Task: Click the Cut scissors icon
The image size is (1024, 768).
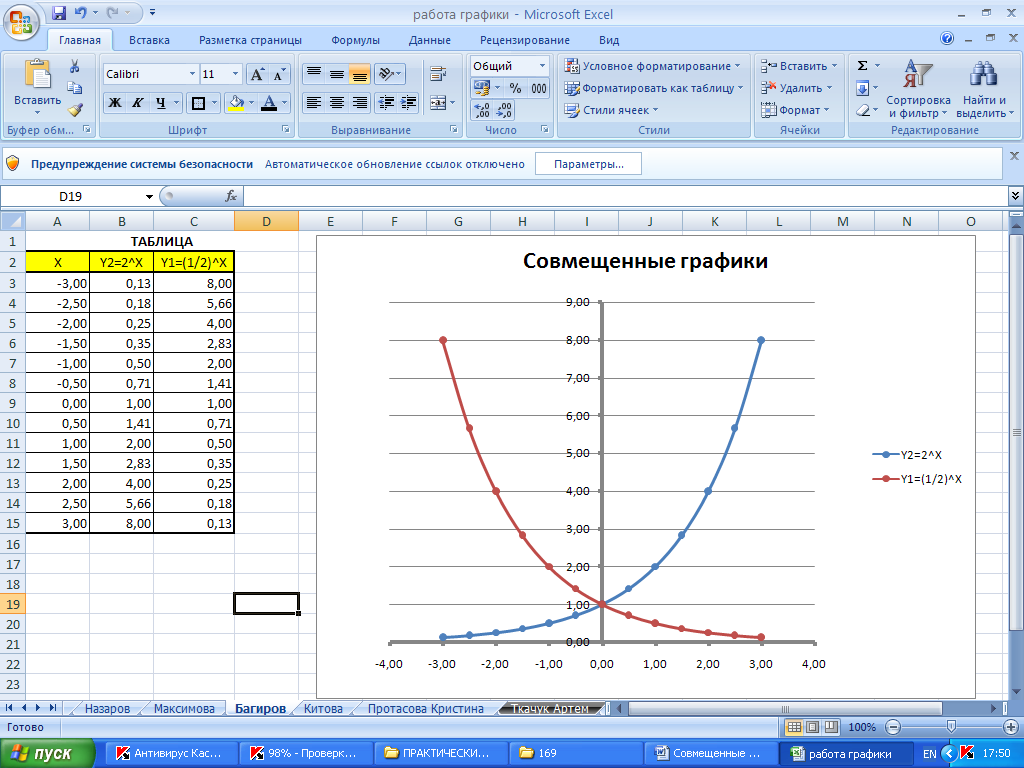Action: (74, 66)
